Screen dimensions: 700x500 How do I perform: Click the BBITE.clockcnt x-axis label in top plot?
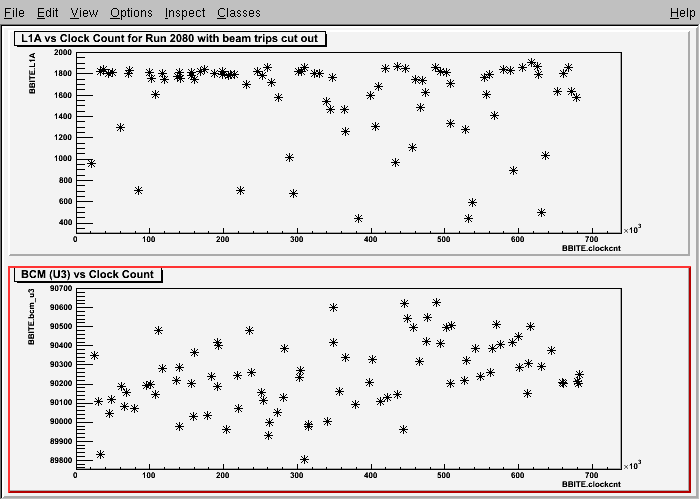point(591,248)
